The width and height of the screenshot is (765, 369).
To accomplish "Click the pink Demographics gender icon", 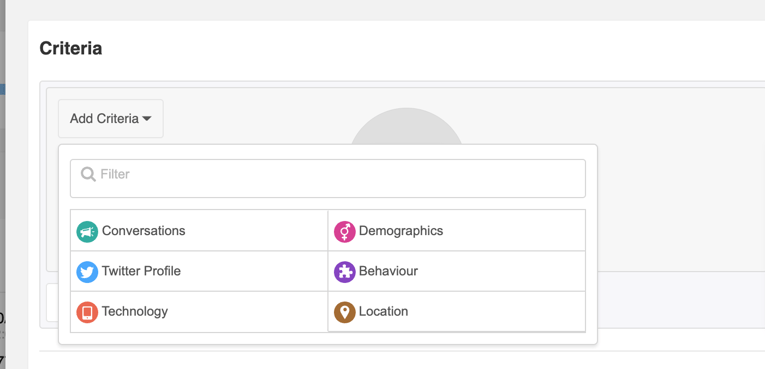I will click(344, 231).
